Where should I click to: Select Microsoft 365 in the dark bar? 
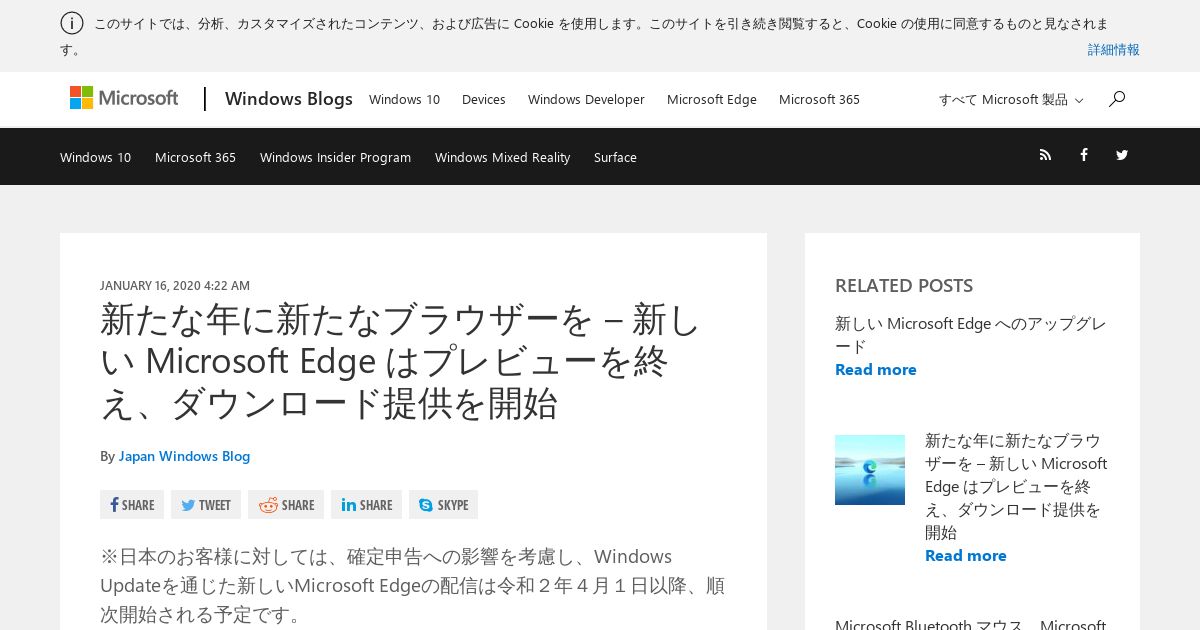click(x=195, y=157)
